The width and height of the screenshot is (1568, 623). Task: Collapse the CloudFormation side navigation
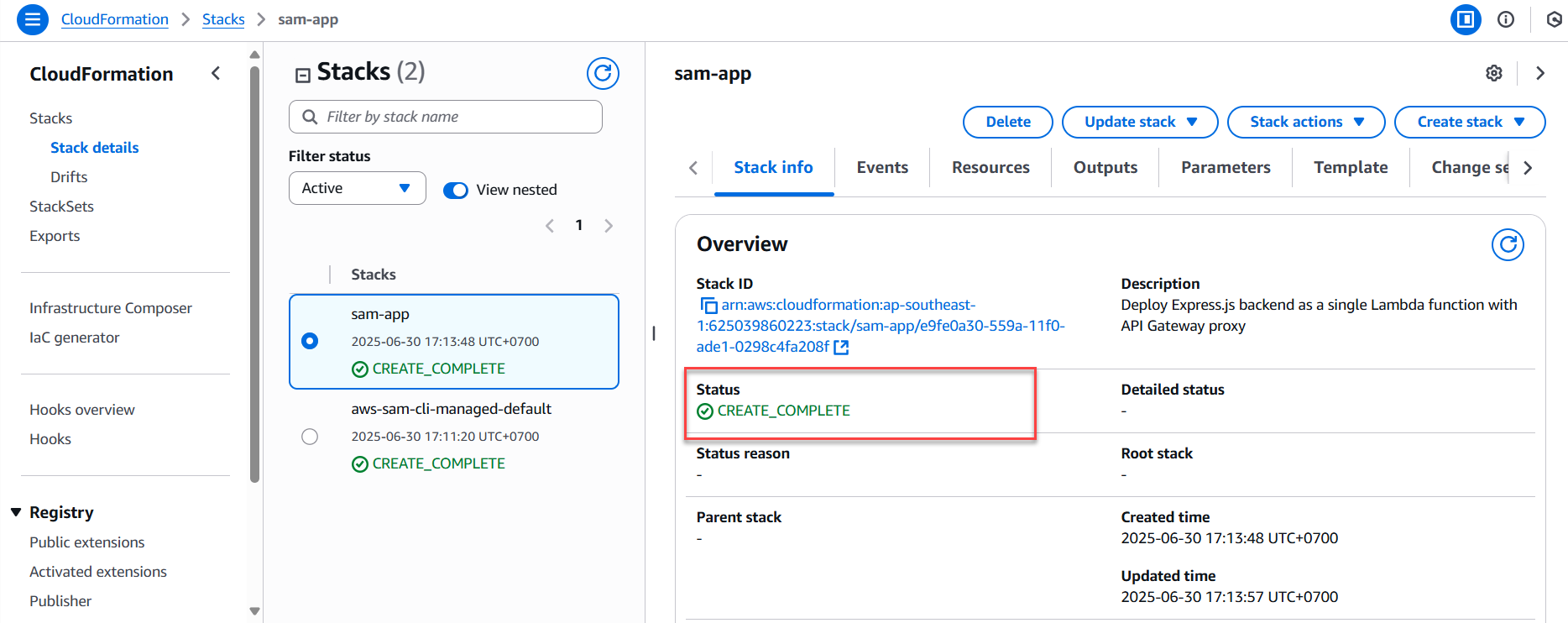(216, 73)
